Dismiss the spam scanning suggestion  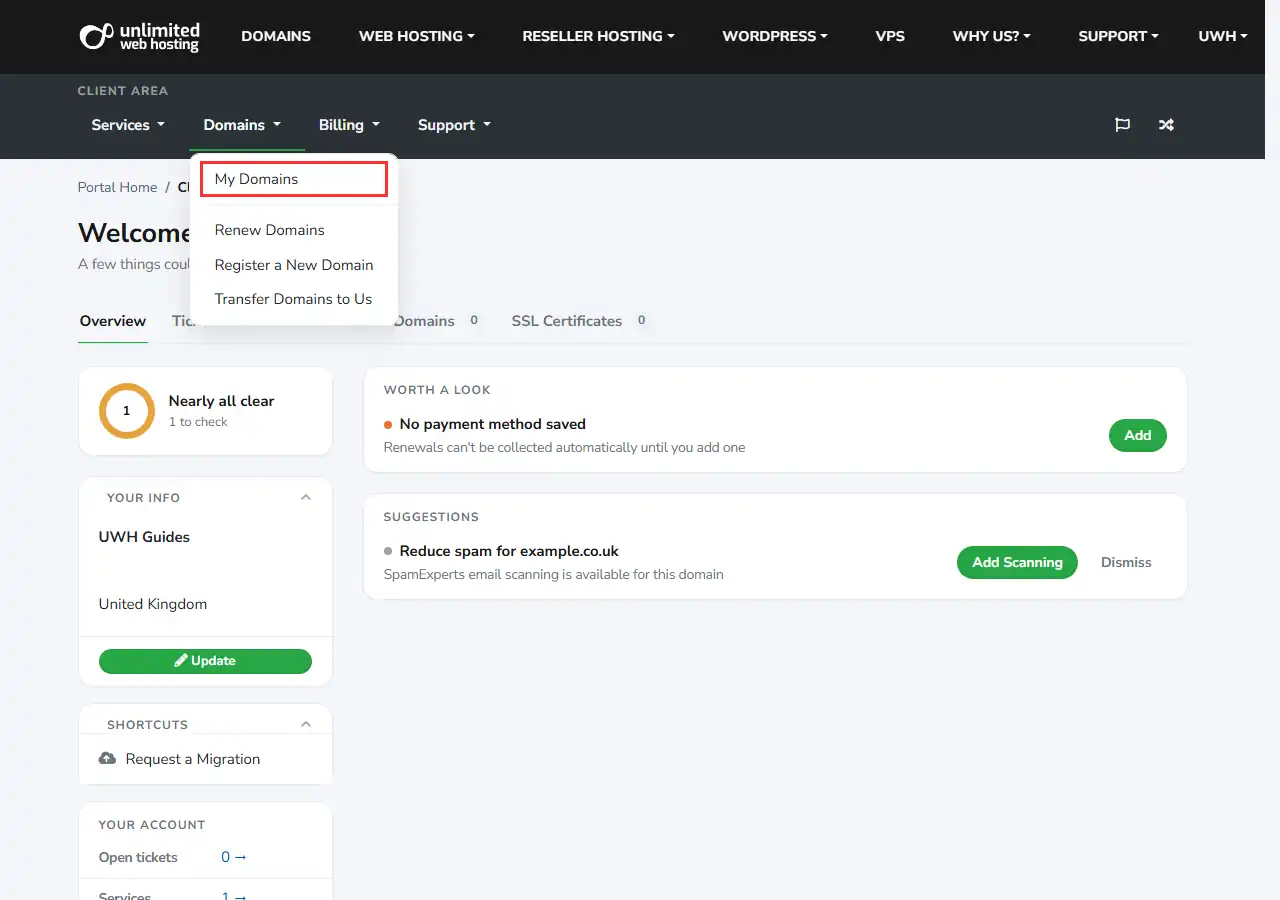coord(1126,562)
